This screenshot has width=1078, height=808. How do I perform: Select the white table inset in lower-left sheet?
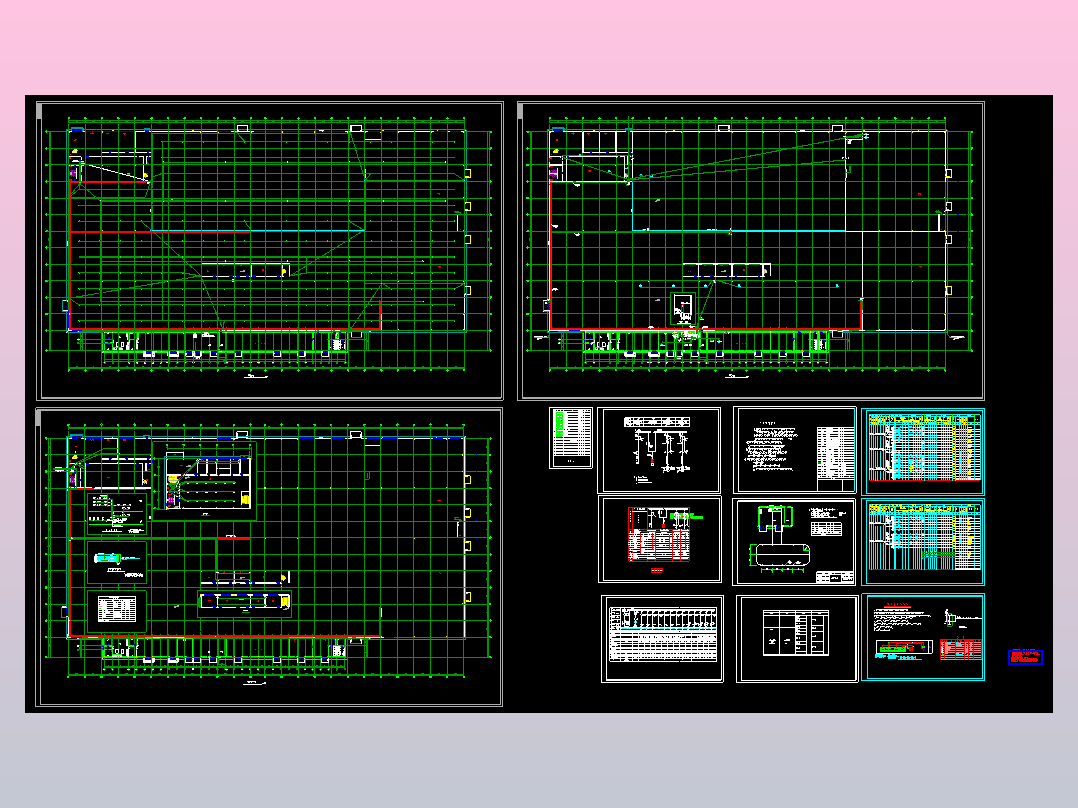116,609
